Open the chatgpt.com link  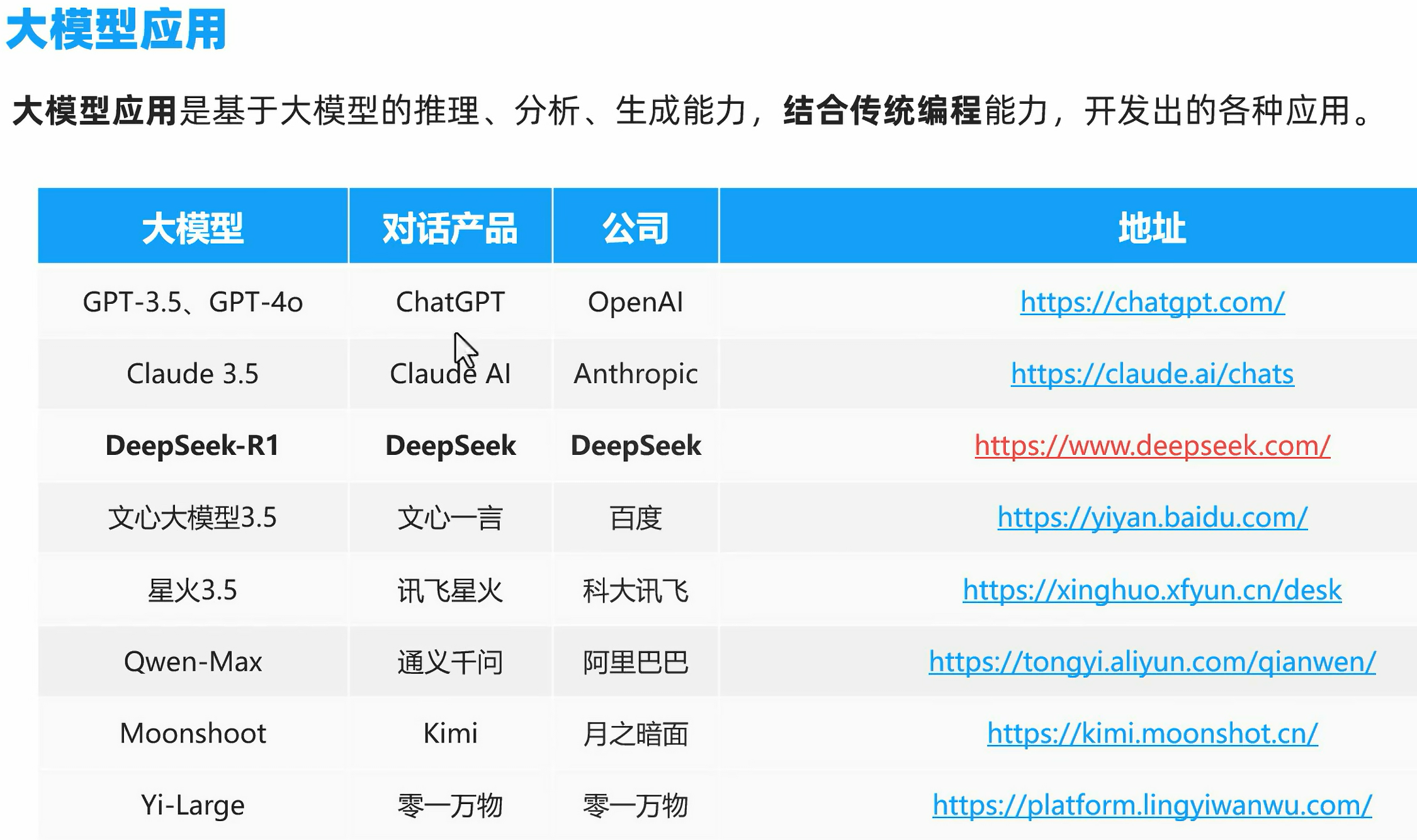pos(1152,303)
